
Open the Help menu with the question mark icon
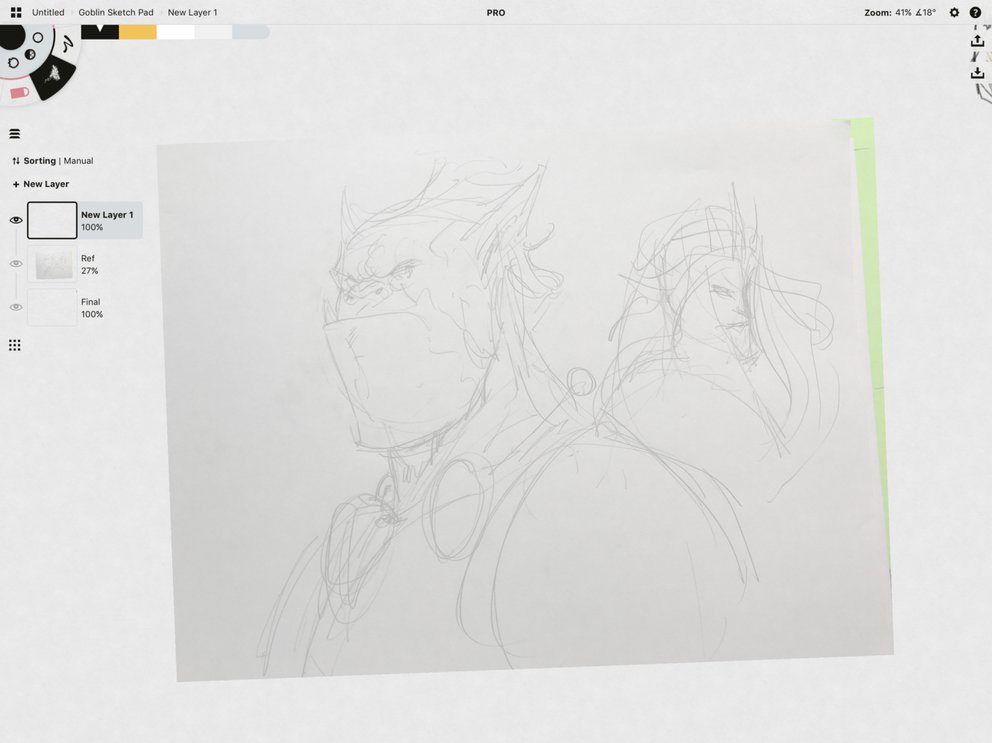tap(975, 12)
